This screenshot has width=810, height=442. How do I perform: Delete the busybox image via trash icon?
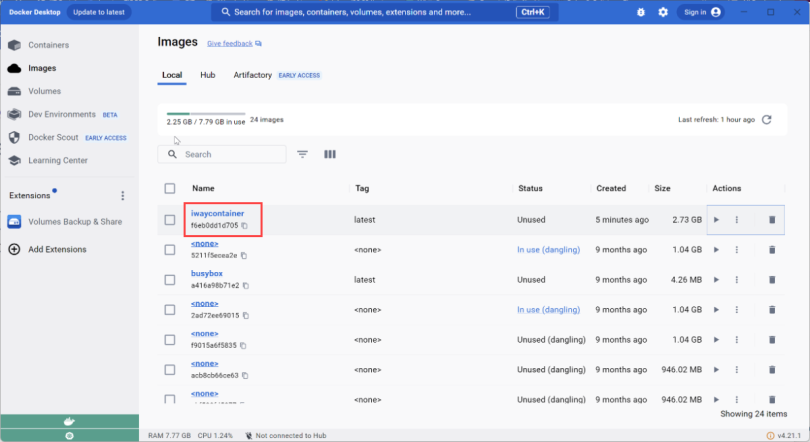772,279
